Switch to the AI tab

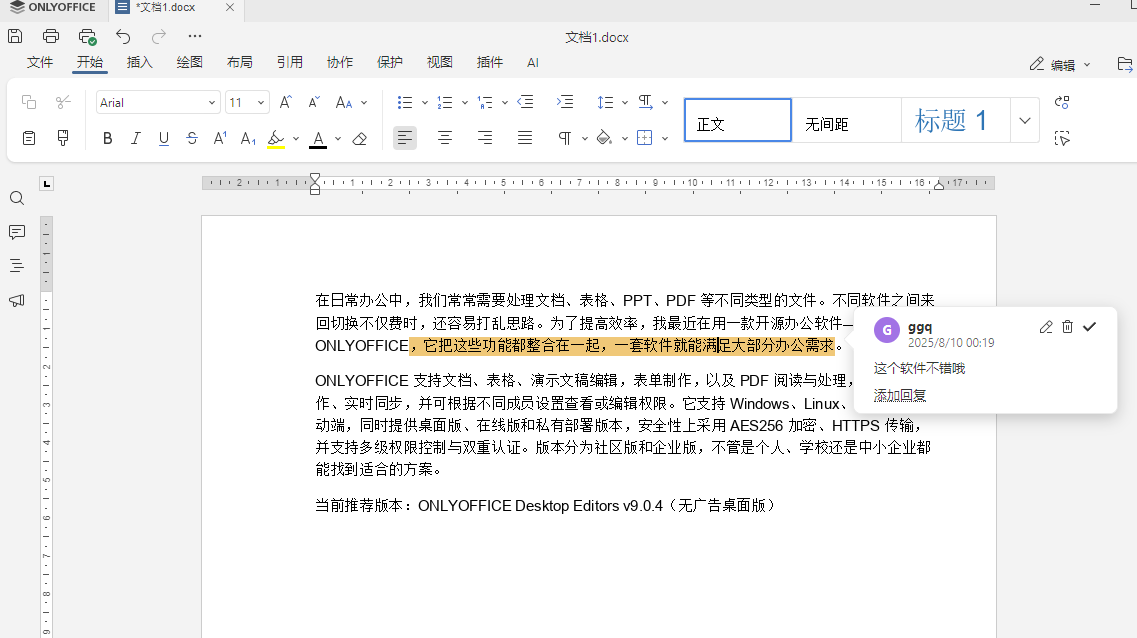coord(533,63)
